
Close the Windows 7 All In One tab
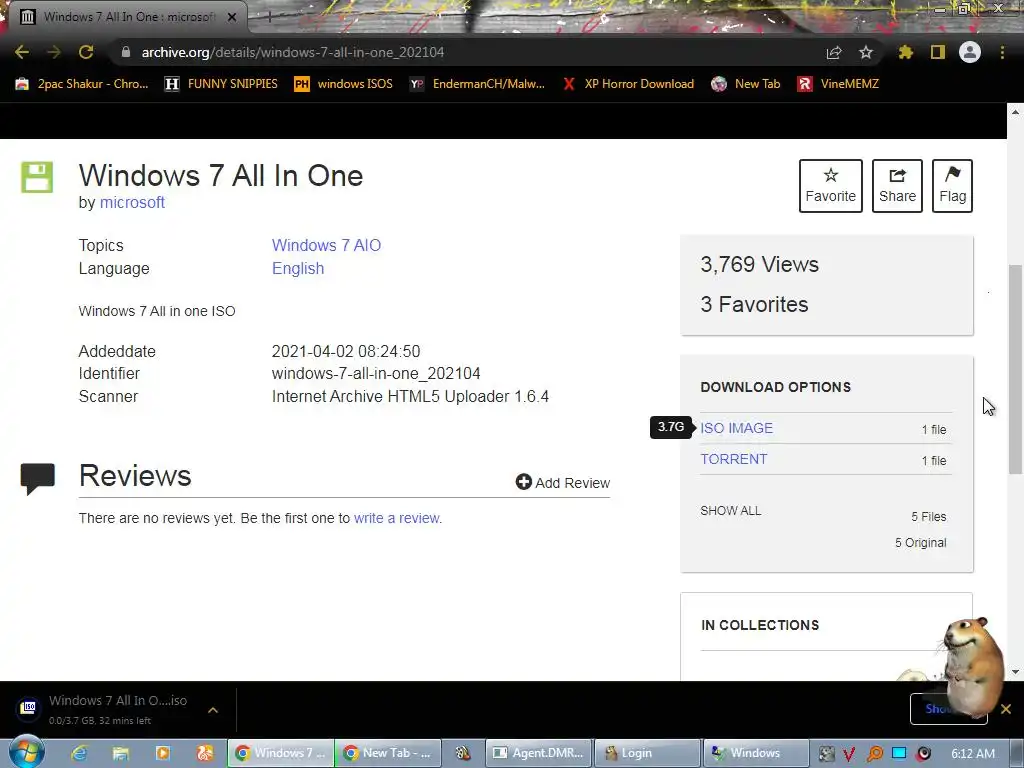tap(232, 17)
